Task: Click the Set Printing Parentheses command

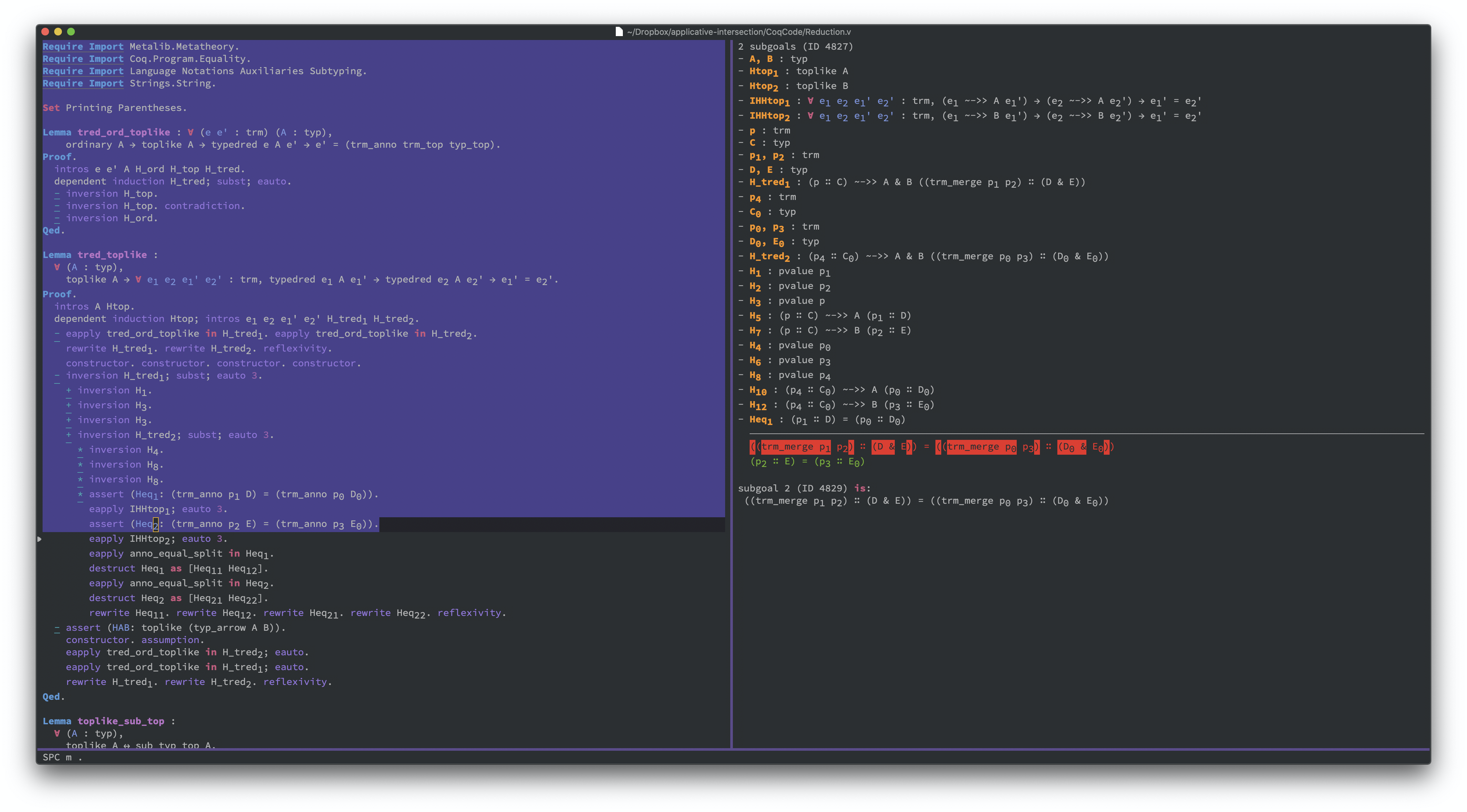Action: tap(114, 108)
